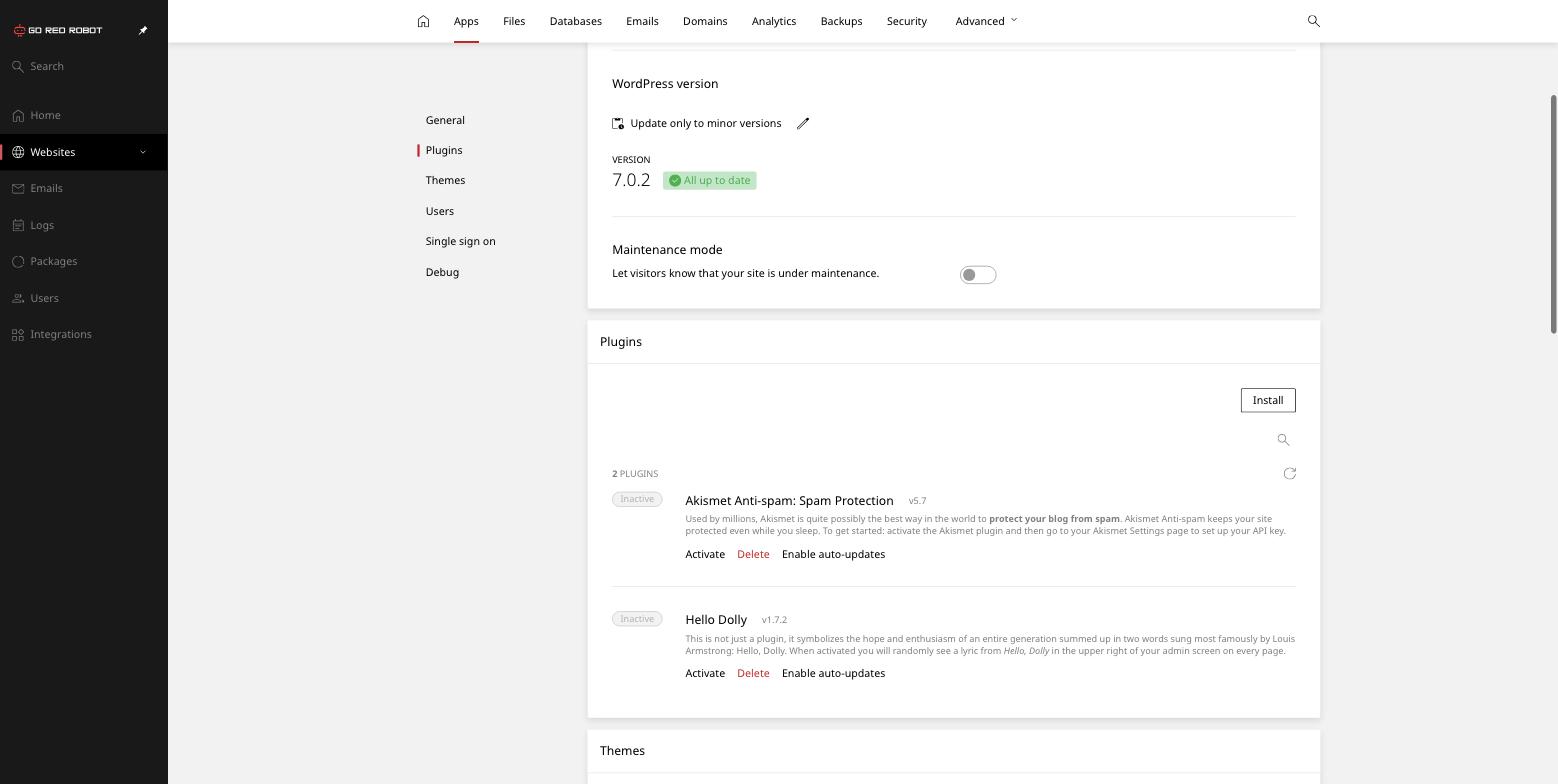Open Logs in the sidebar

pos(84,225)
